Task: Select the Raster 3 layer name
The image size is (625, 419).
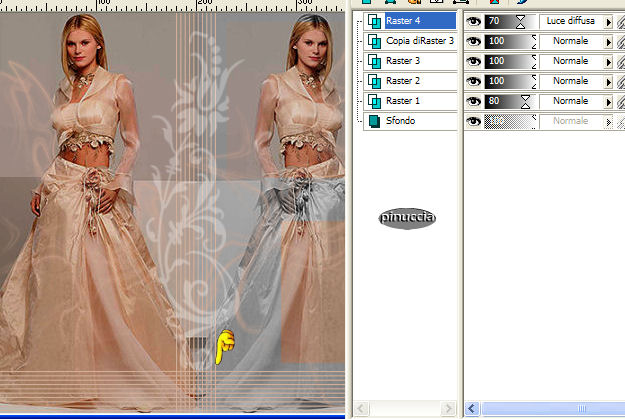Action: 403,61
